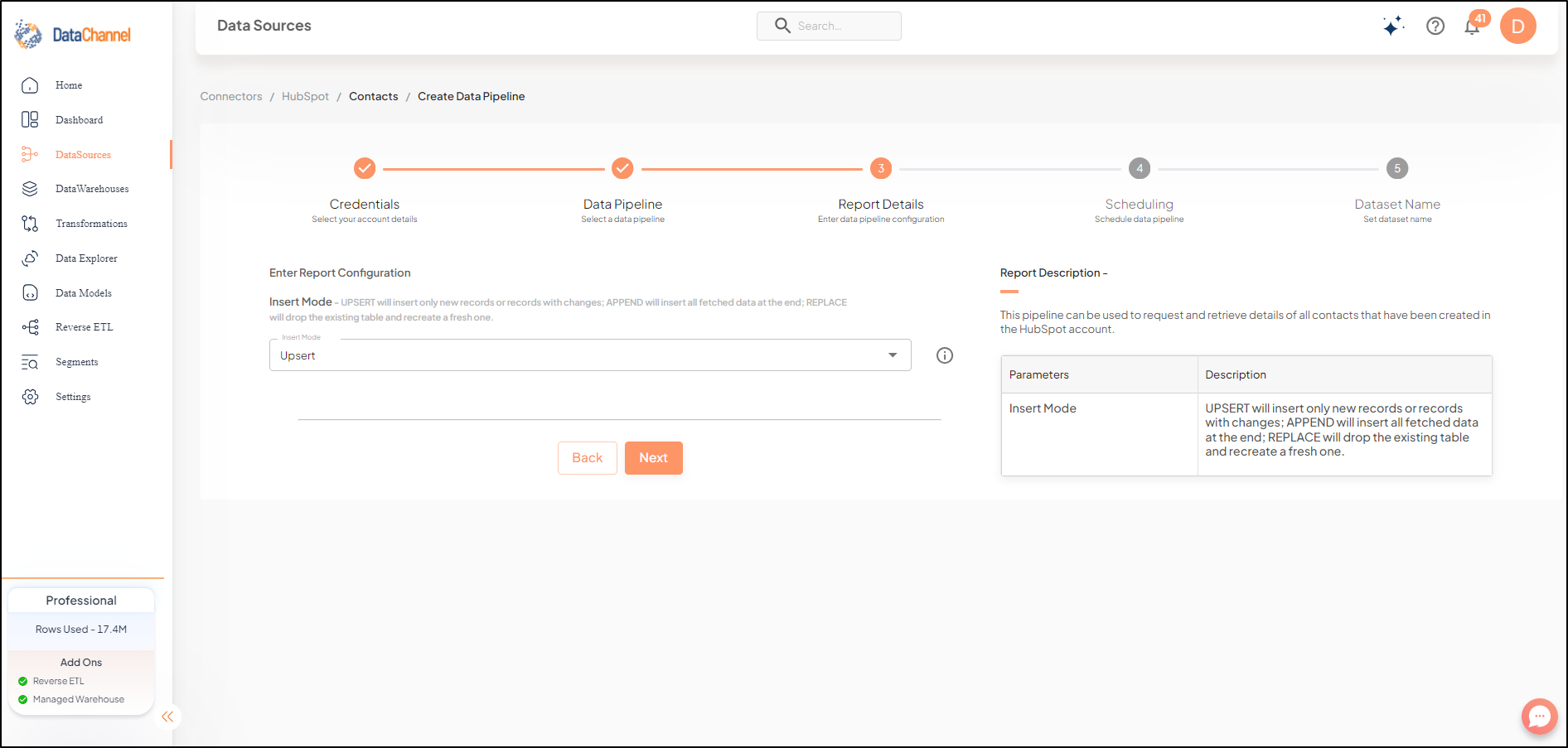The height and width of the screenshot is (748, 1568).
Task: Click the Insert Mode info icon
Action: pyautogui.click(x=945, y=355)
